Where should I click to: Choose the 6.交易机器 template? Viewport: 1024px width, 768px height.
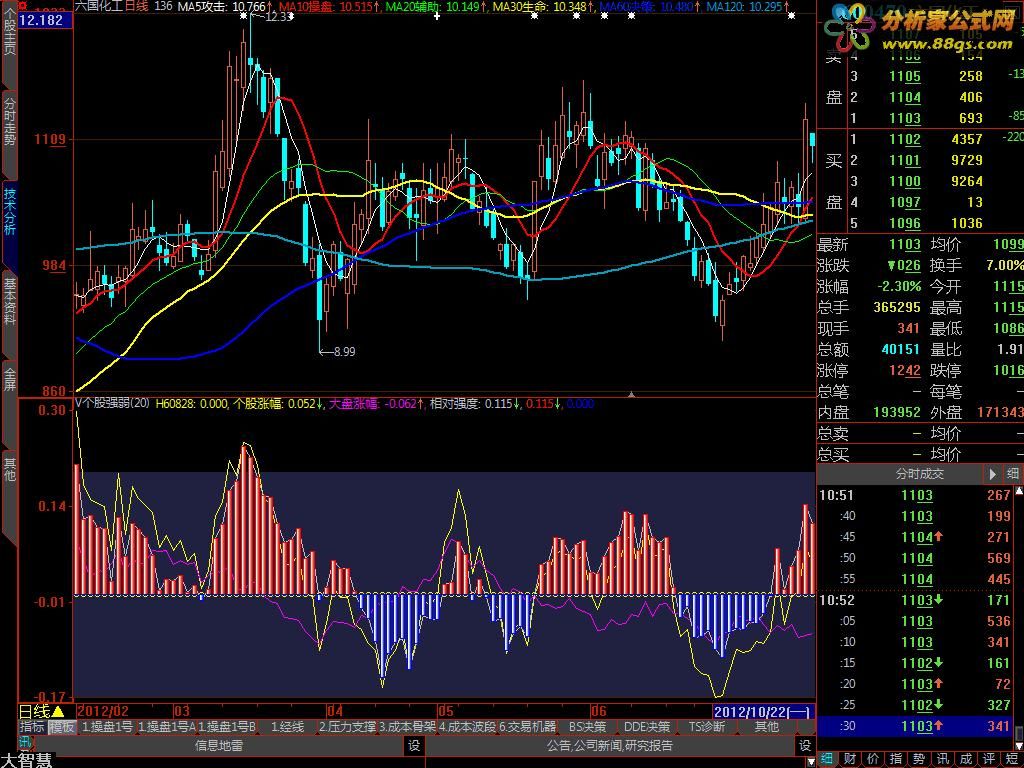[528, 727]
